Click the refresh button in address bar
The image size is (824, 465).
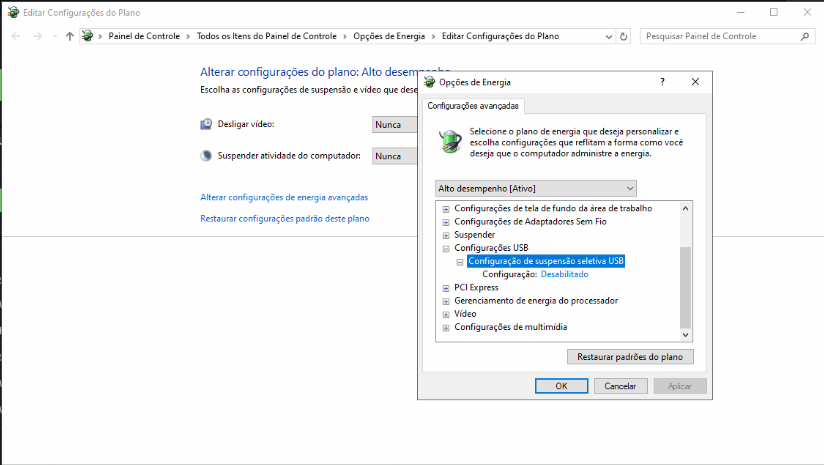[624, 36]
